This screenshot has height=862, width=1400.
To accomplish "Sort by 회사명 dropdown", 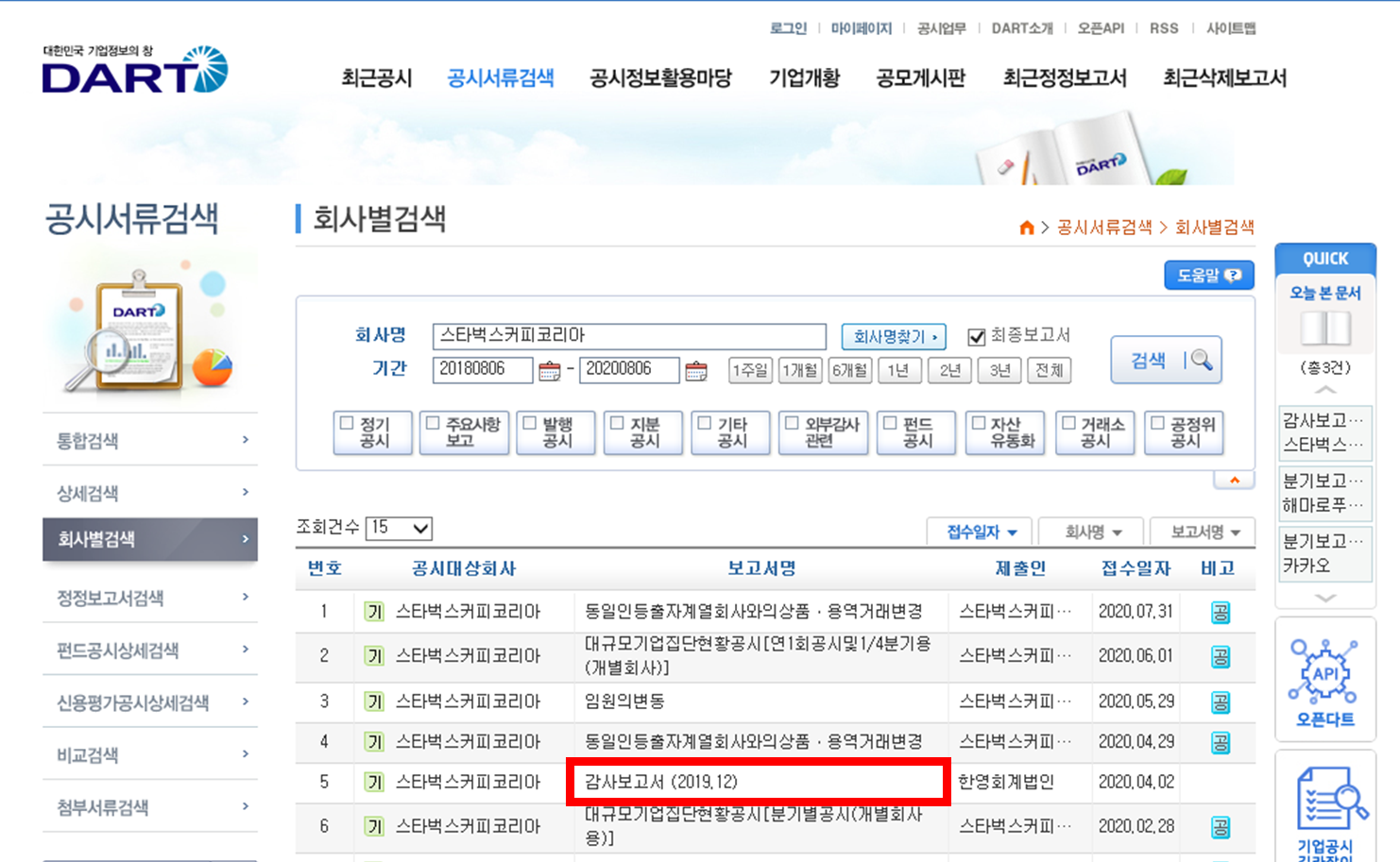I will tap(1091, 532).
